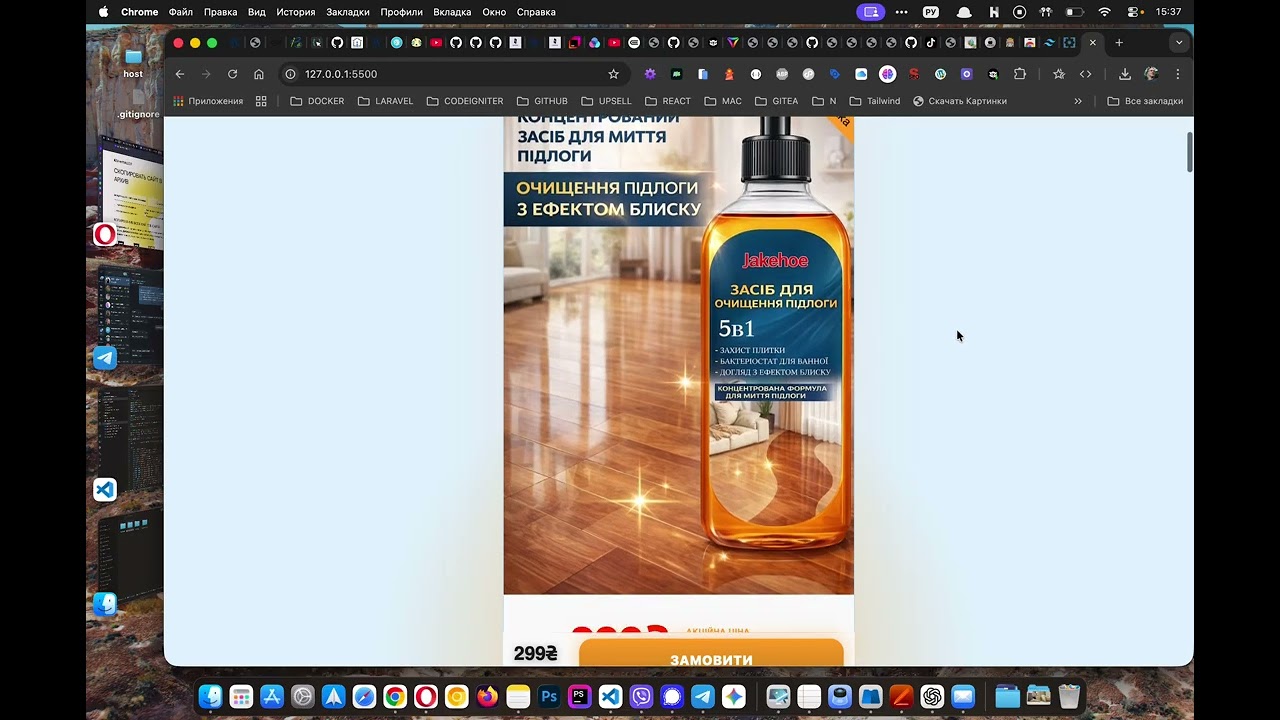Image resolution: width=1280 pixels, height=720 pixels.
Task: Open the host folder on the desktop
Action: pos(133,62)
